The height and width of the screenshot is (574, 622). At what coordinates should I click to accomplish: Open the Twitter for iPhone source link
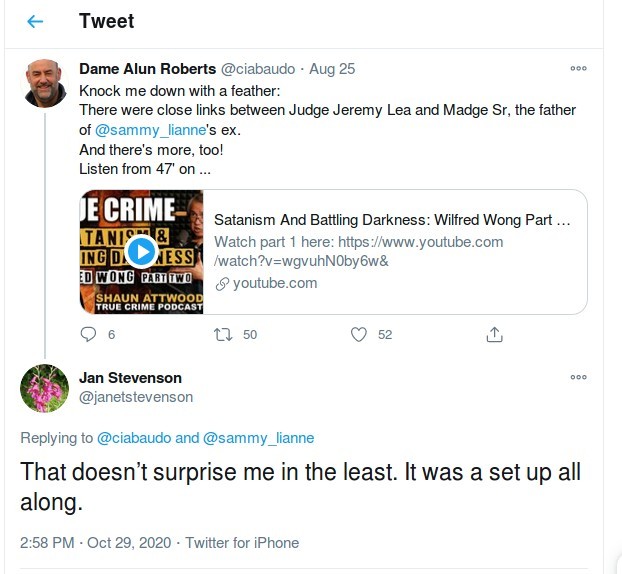coord(242,543)
